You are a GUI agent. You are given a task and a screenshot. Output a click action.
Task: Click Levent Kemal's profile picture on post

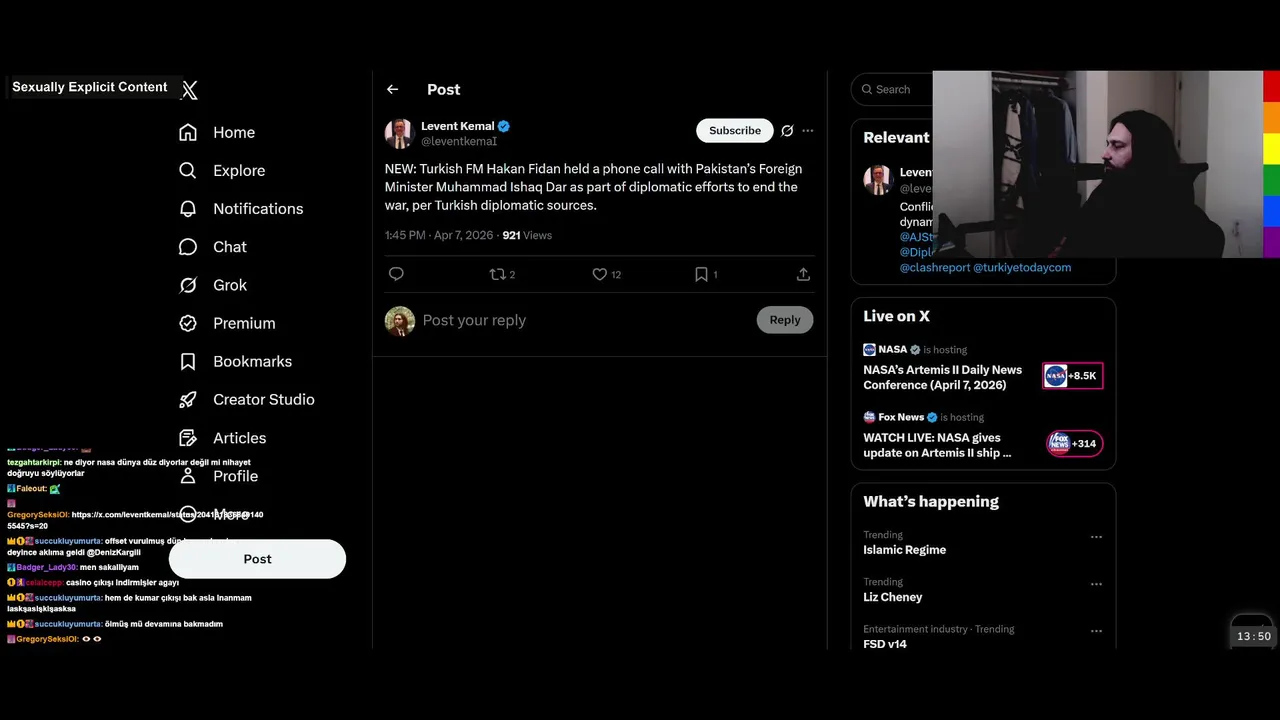[399, 133]
